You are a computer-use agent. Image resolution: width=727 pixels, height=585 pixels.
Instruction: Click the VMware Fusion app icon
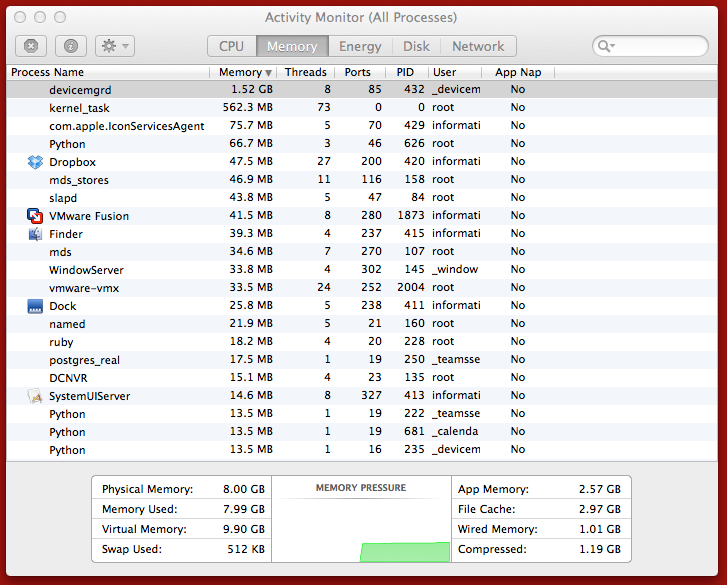tap(35, 216)
